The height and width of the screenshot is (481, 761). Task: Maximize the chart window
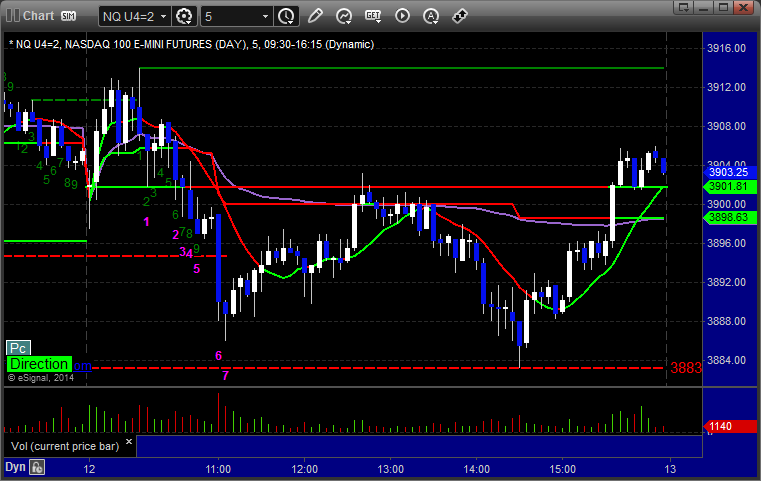pyautogui.click(x=723, y=7)
